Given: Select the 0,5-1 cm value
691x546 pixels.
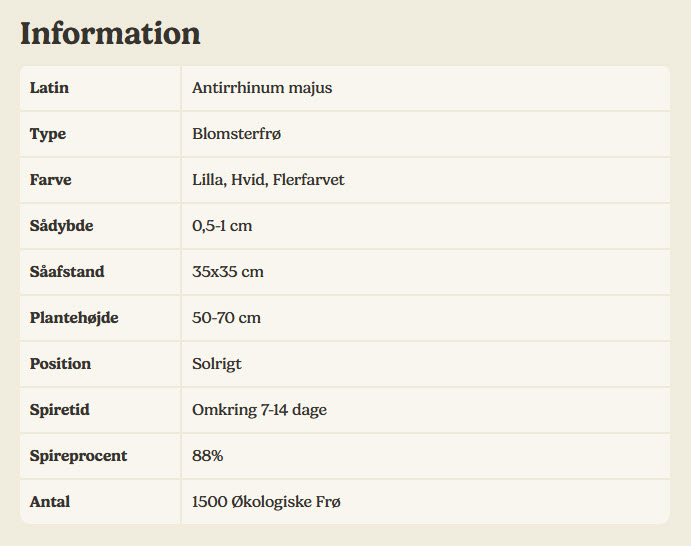Looking at the screenshot, I should pyautogui.click(x=222, y=226).
